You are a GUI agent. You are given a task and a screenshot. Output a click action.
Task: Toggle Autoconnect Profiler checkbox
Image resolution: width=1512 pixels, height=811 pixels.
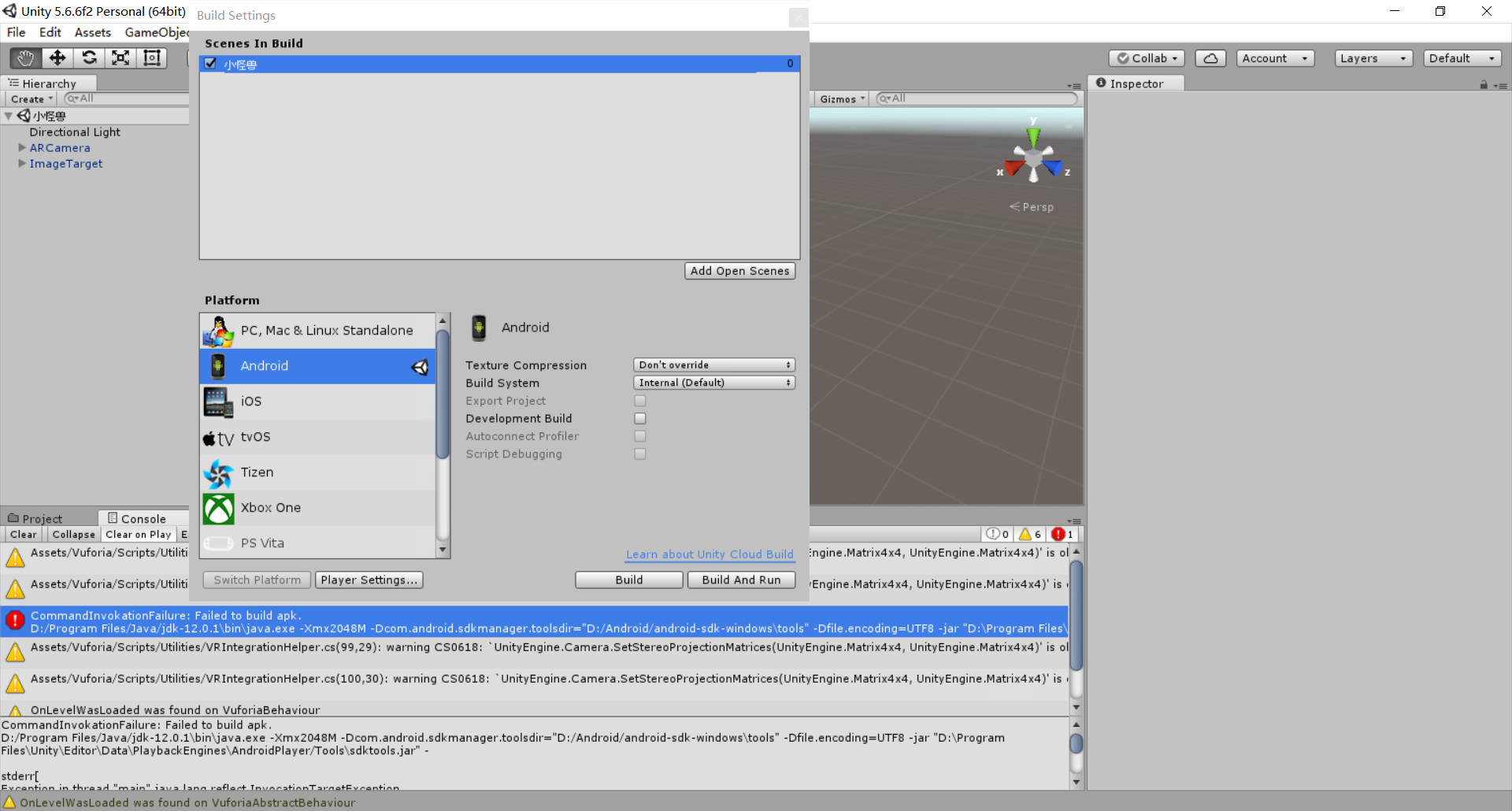[640, 436]
